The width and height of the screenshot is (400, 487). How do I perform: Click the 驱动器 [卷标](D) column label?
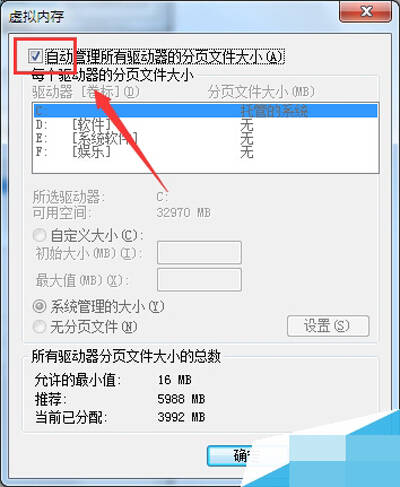[86, 92]
